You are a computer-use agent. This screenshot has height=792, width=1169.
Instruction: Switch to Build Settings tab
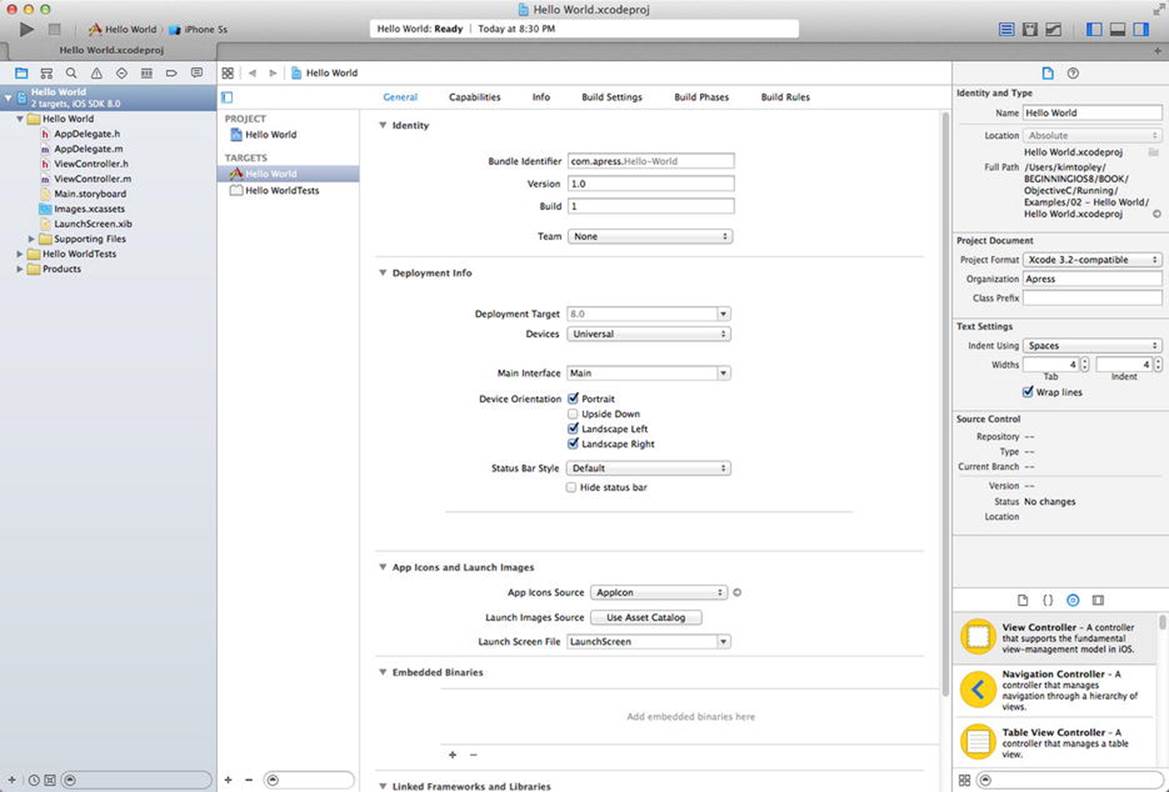(x=612, y=97)
